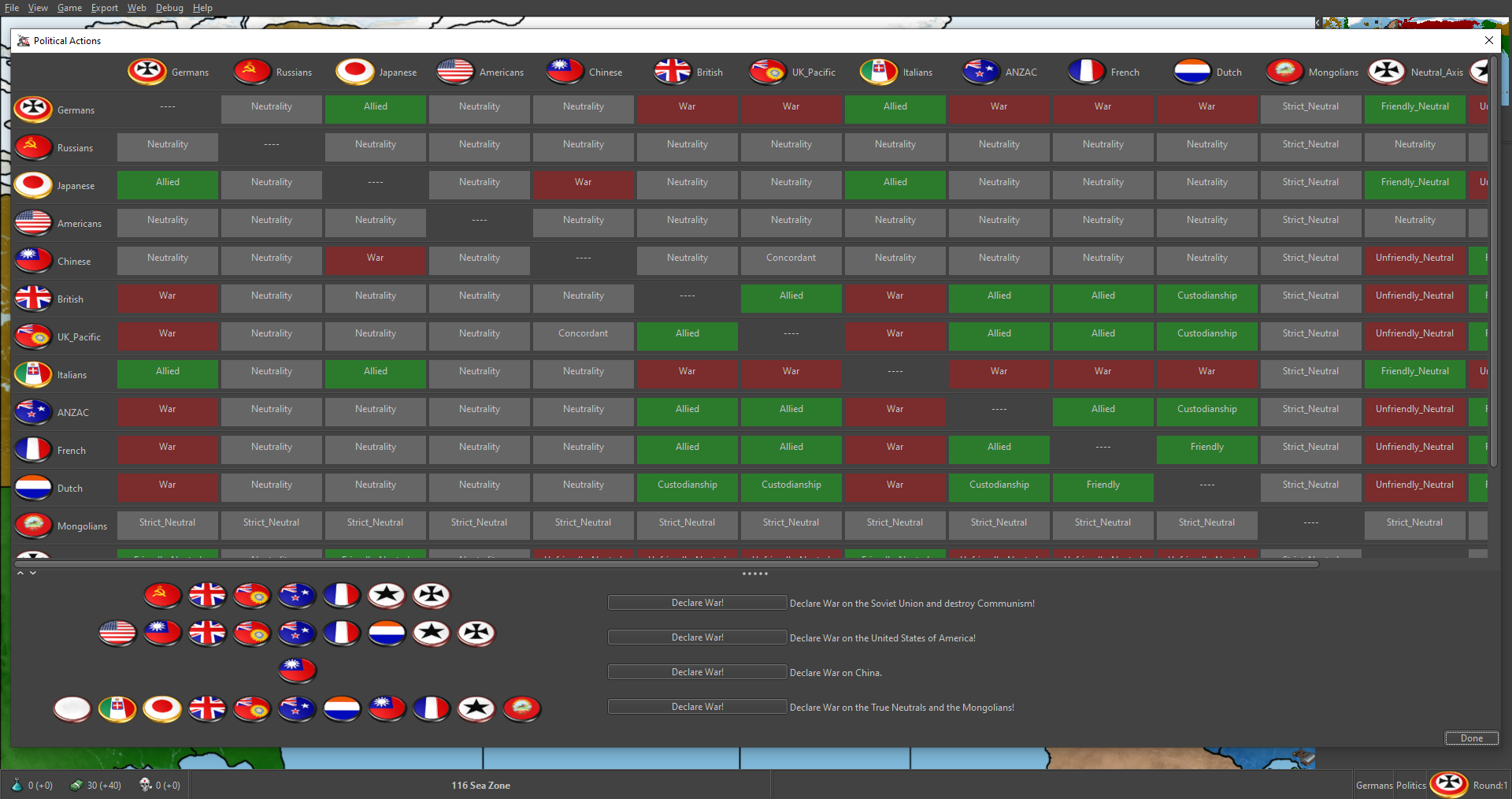Click the Germans–Japanese 'Allied' cell
Viewport: 1512px width, 799px height.
click(376, 109)
